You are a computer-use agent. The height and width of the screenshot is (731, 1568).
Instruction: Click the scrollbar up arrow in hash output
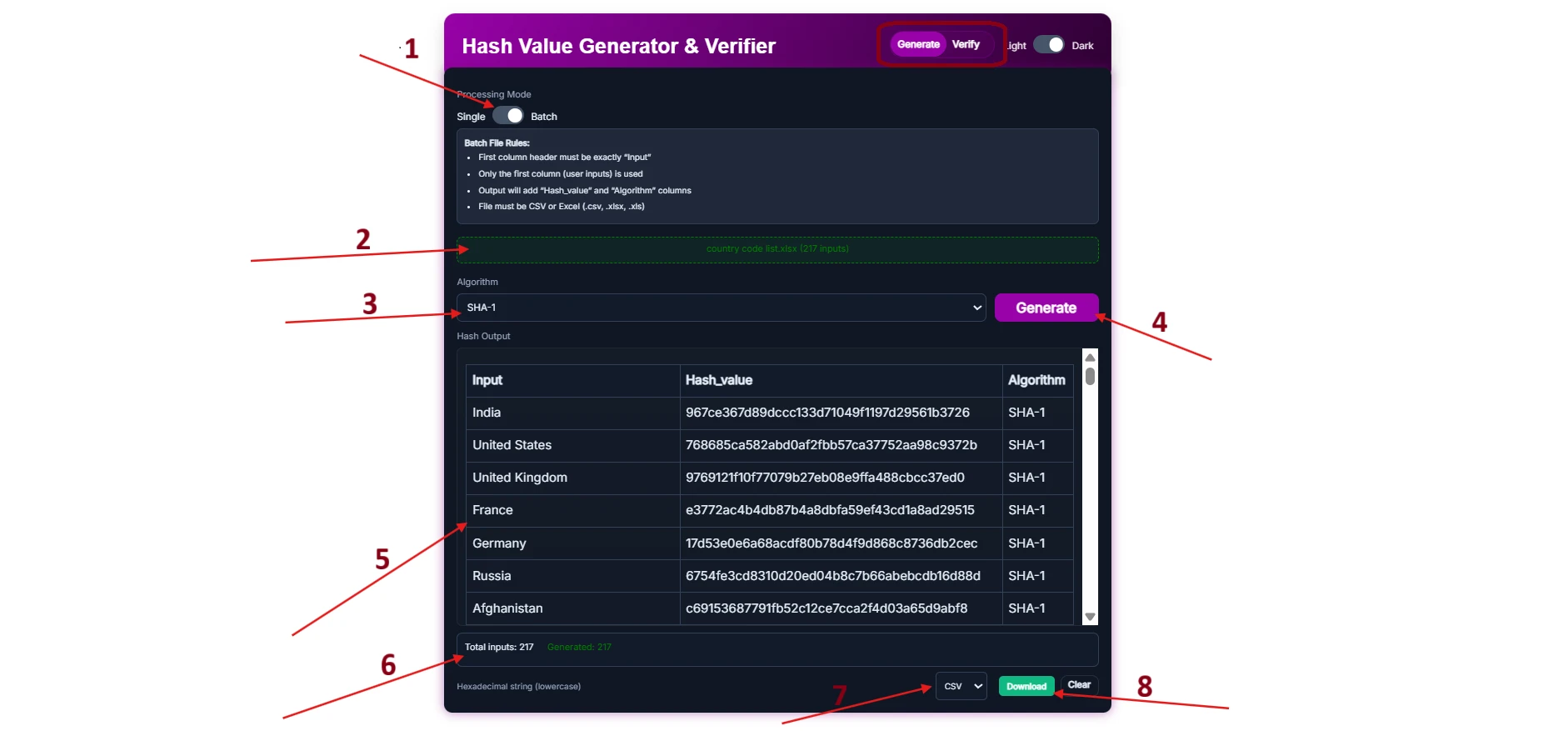pos(1090,358)
